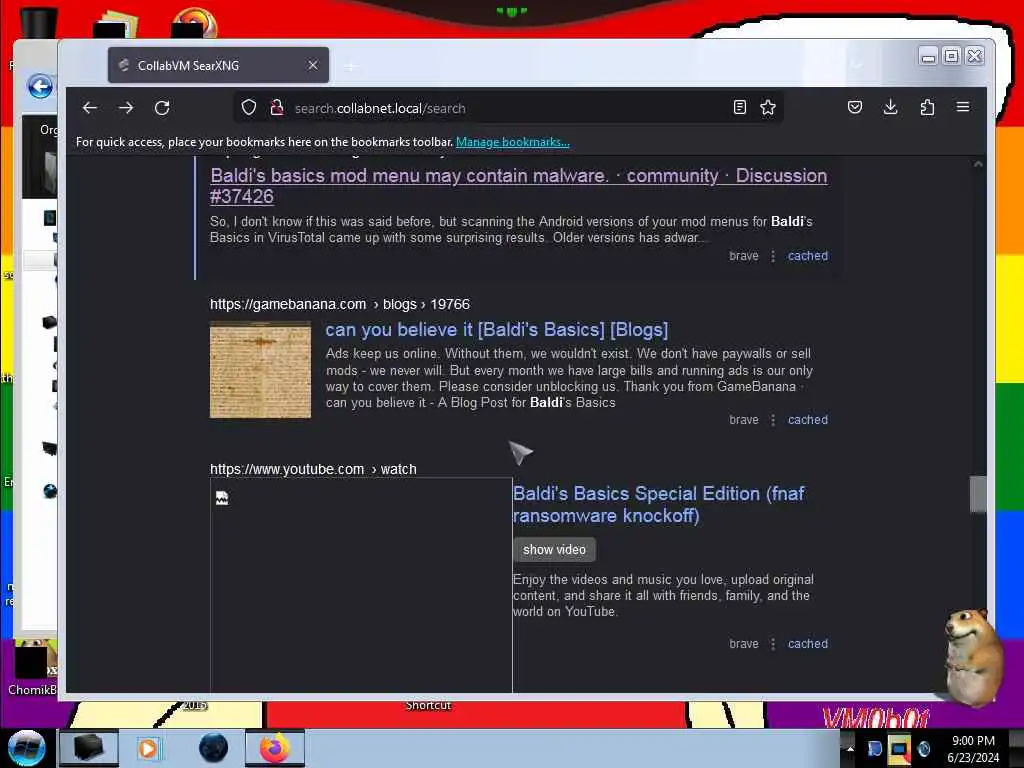The image size is (1024, 768).
Task: Go back with Firefox back arrow
Action: [x=90, y=108]
